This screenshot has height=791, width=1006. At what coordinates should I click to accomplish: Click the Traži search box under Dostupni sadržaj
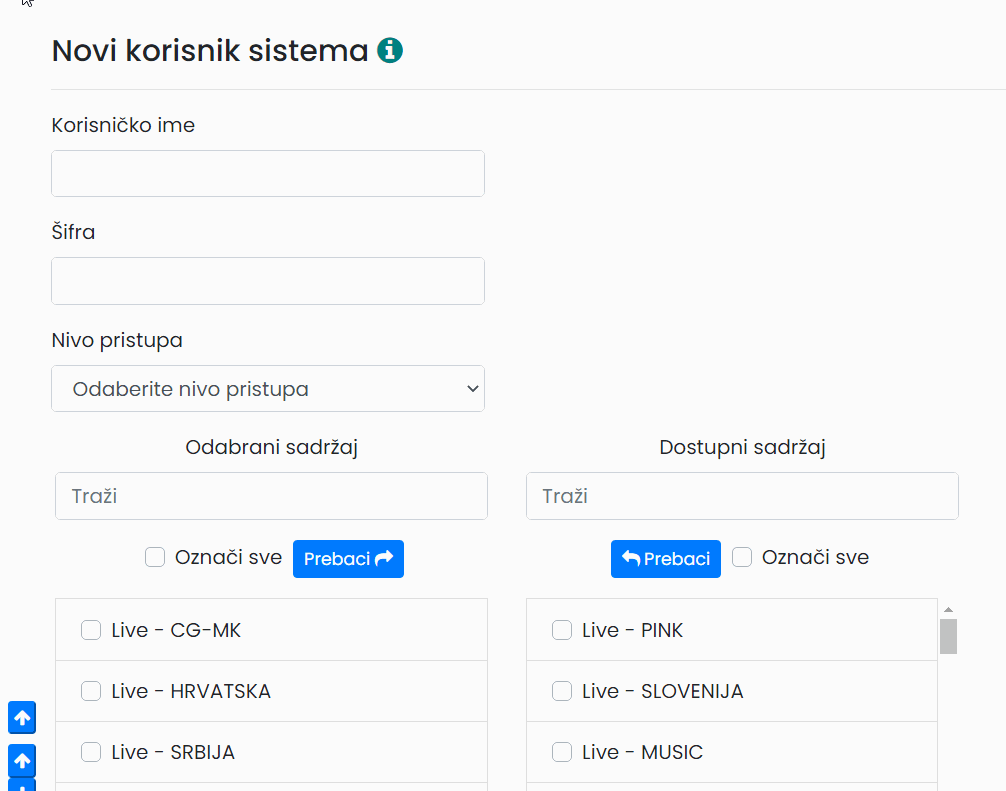[x=742, y=496]
